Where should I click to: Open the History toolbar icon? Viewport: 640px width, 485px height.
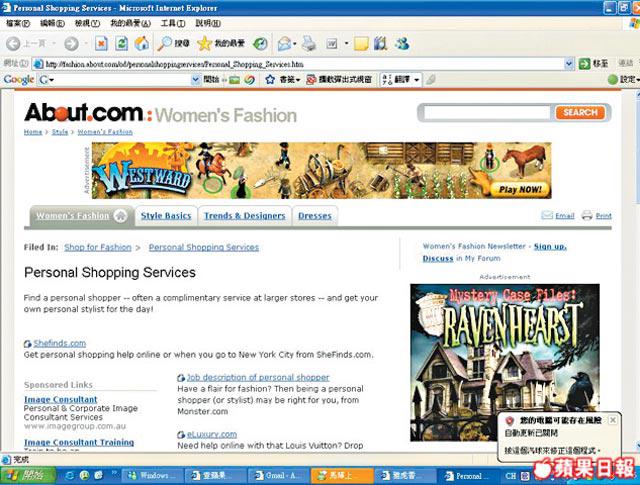(260, 43)
